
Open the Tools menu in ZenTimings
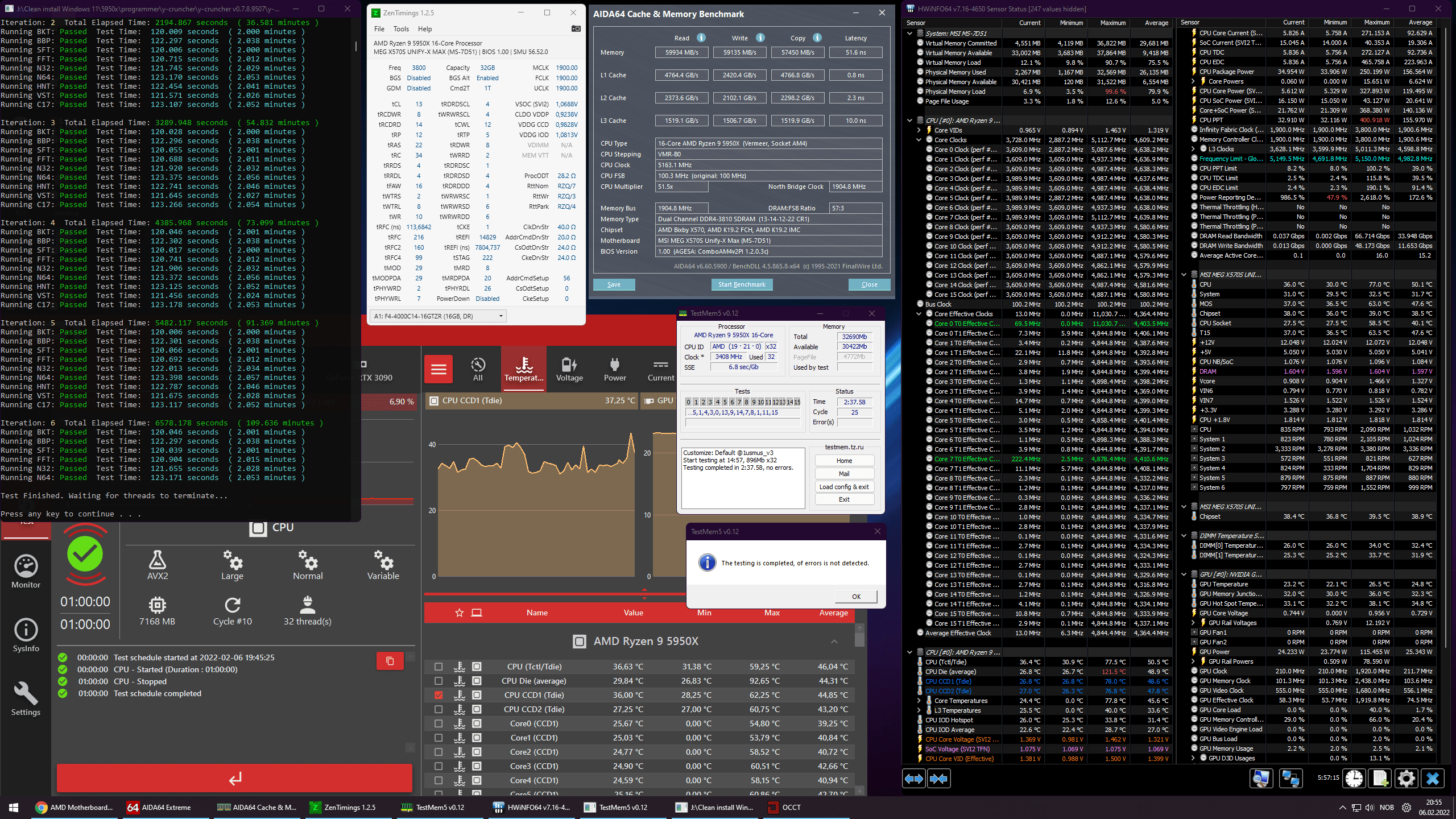click(x=400, y=29)
